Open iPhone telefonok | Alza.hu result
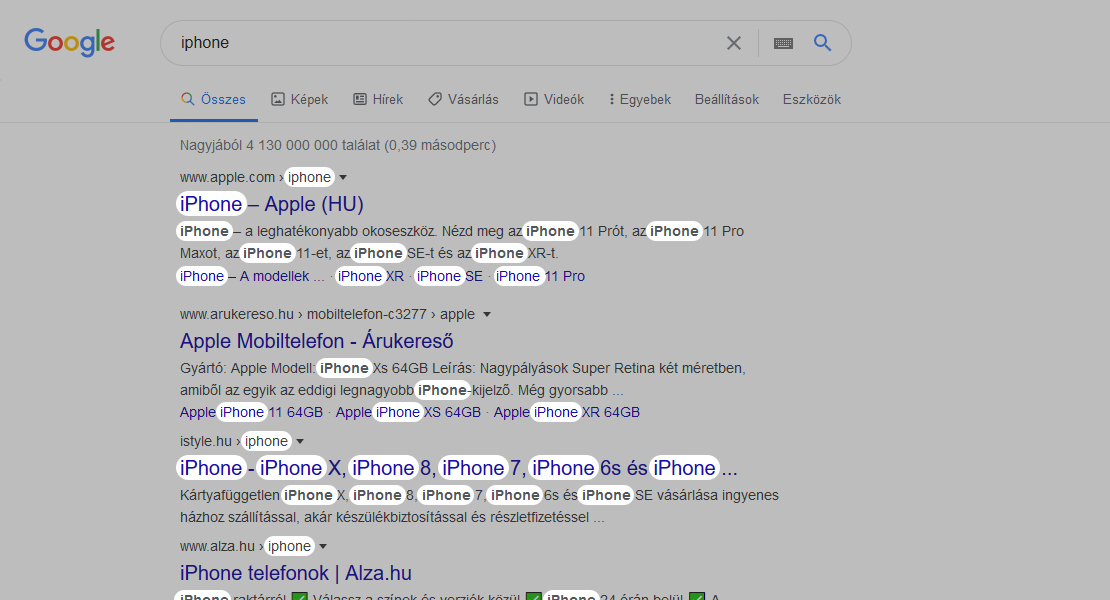The height and width of the screenshot is (600, 1110). click(296, 573)
